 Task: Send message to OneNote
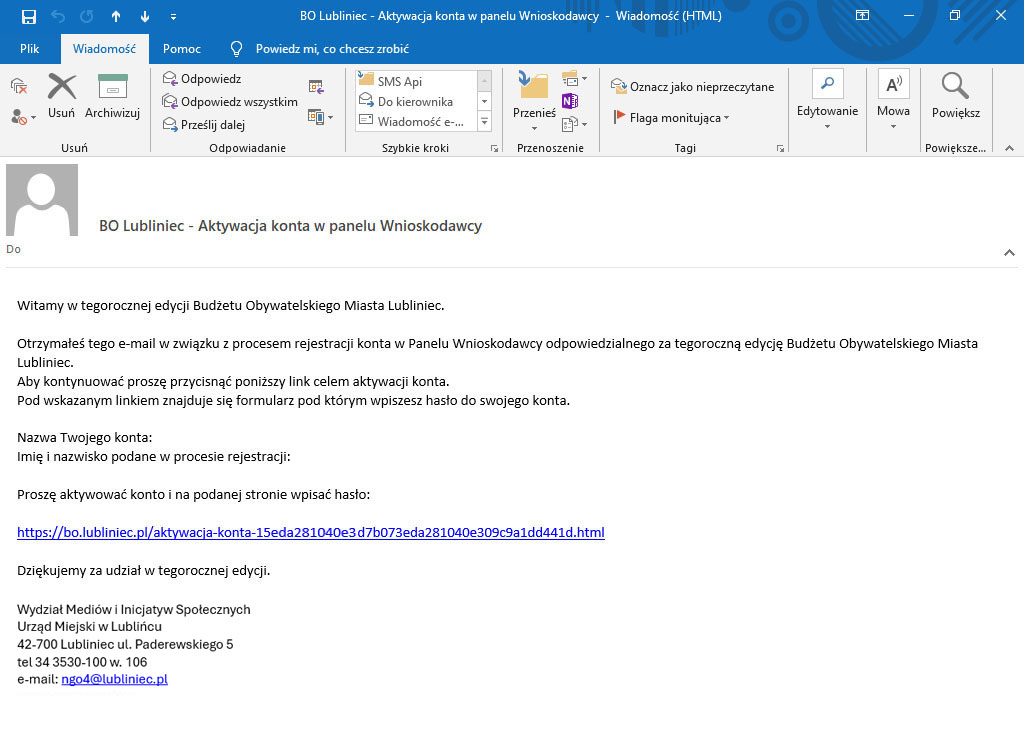pyautogui.click(x=570, y=101)
